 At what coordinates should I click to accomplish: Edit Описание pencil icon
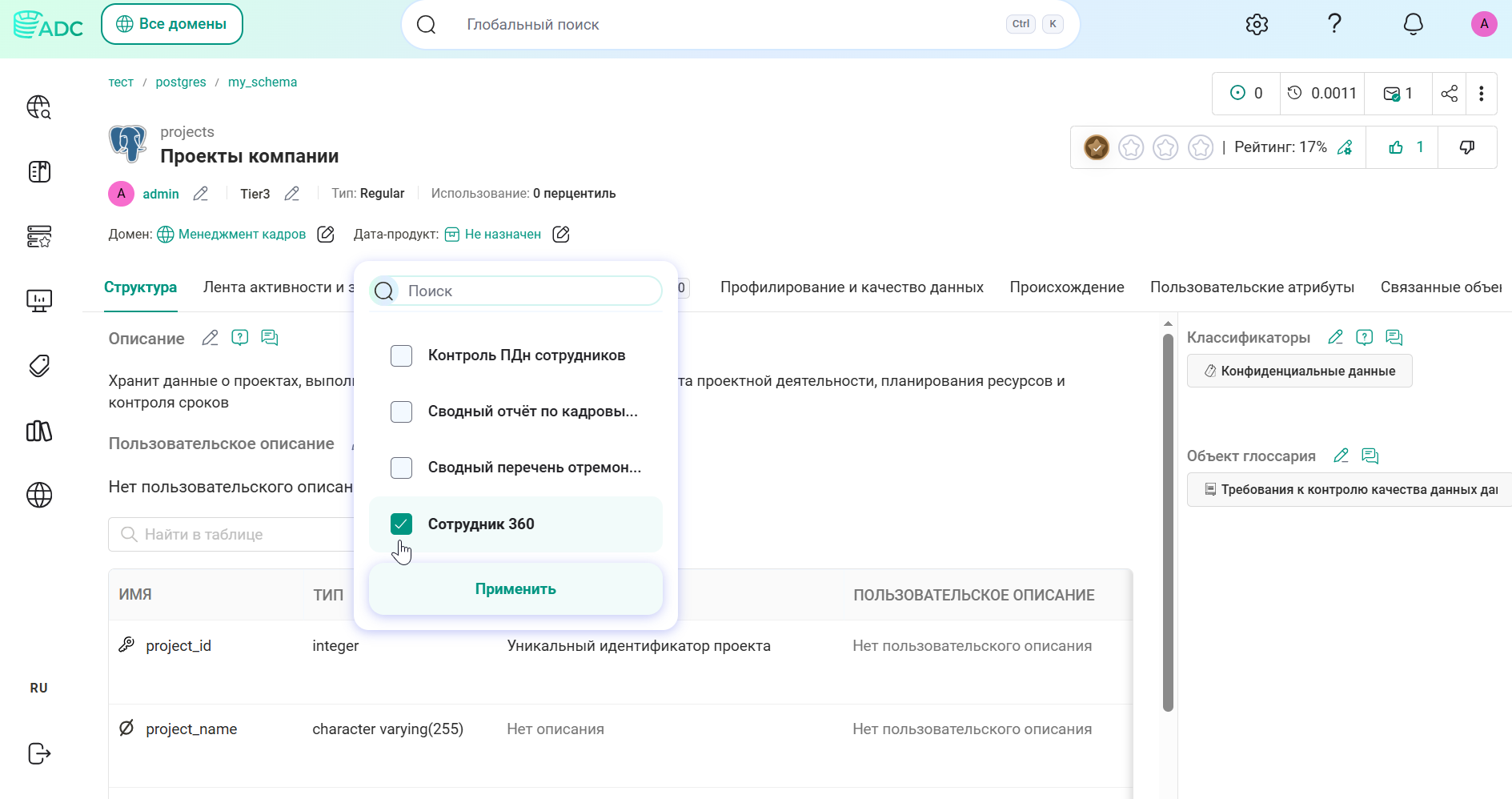pos(210,338)
